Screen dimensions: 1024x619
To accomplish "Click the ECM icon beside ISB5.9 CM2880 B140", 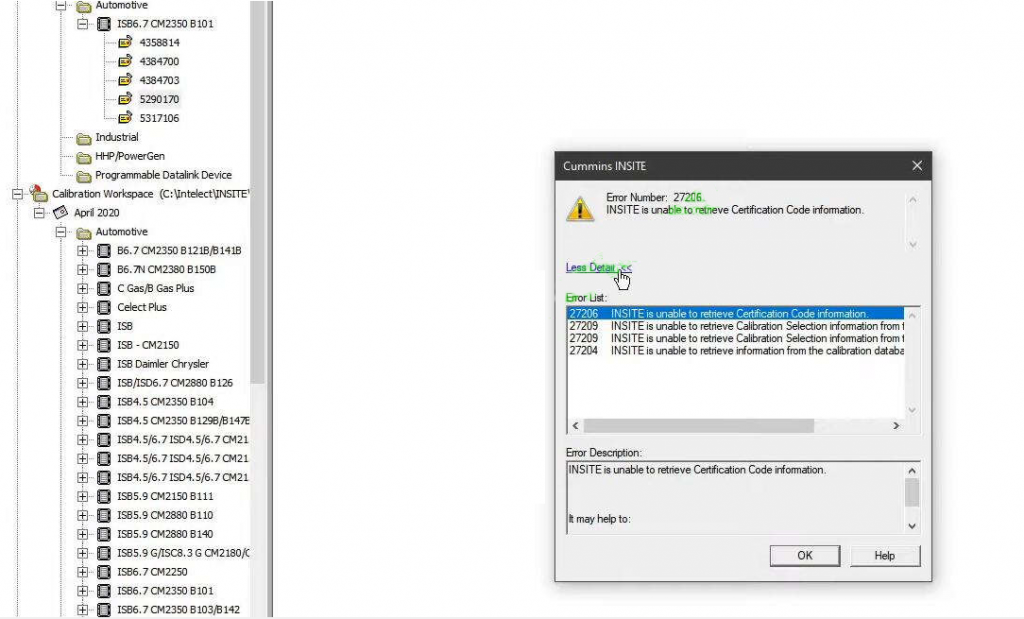I will (104, 534).
